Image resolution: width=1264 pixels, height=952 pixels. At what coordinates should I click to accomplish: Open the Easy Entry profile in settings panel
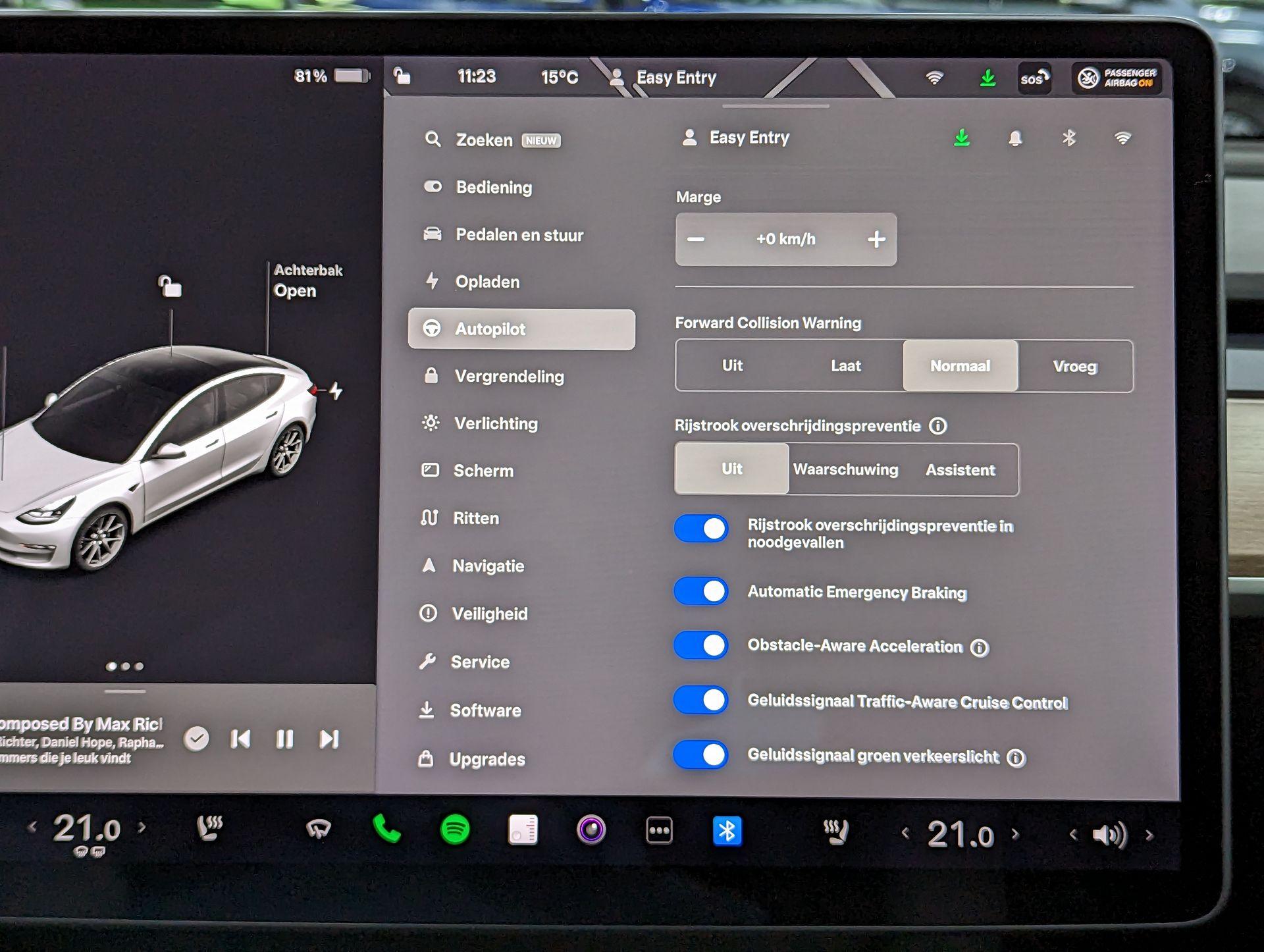(x=735, y=138)
